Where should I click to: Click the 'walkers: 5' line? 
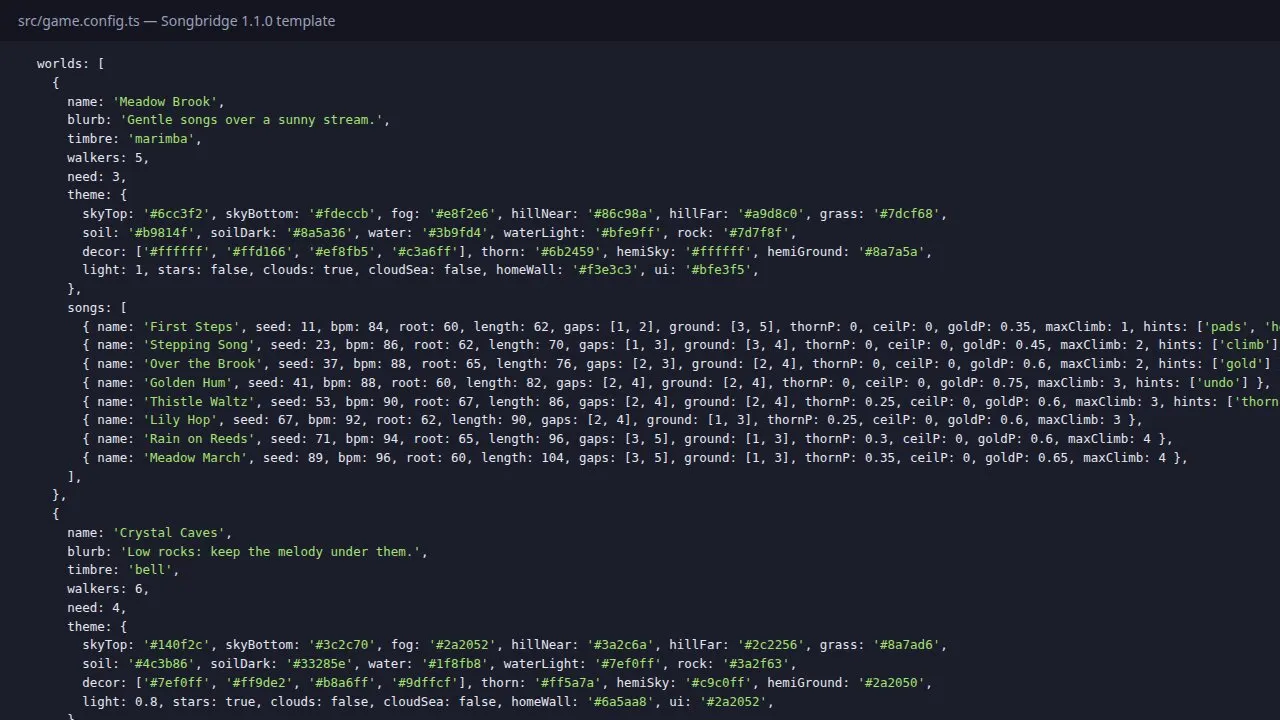[108, 158]
